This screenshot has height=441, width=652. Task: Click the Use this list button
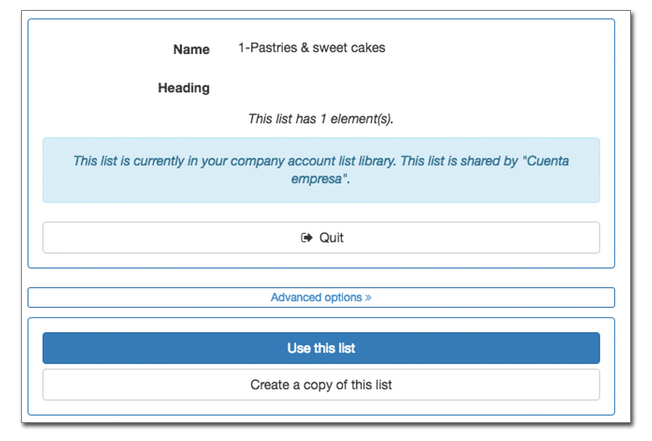(321, 348)
